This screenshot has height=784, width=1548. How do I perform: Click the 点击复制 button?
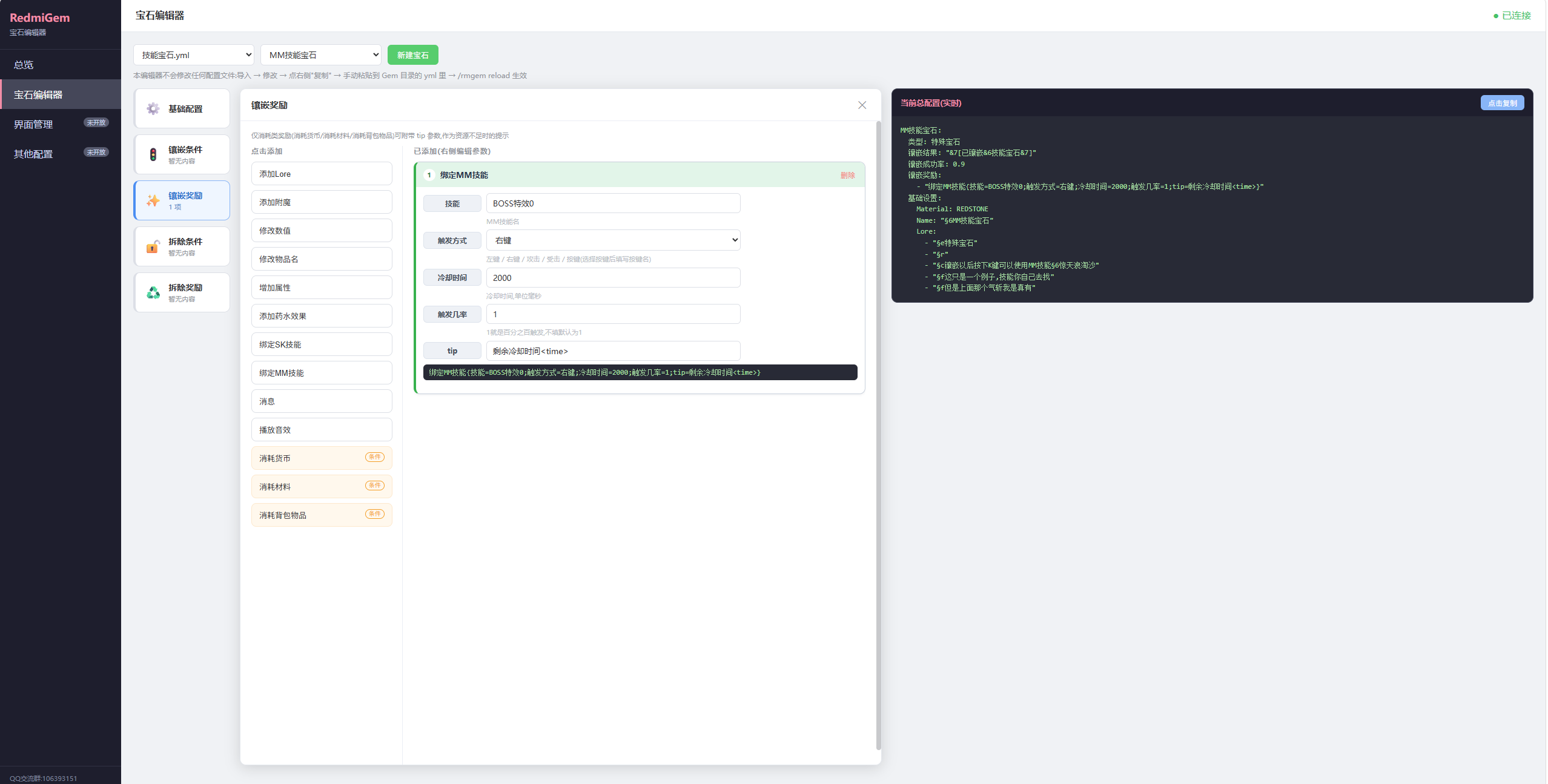point(1502,103)
